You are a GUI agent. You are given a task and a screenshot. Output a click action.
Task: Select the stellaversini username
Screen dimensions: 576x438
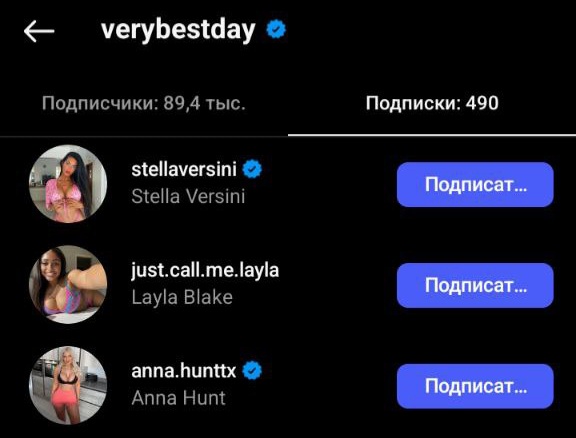[184, 169]
